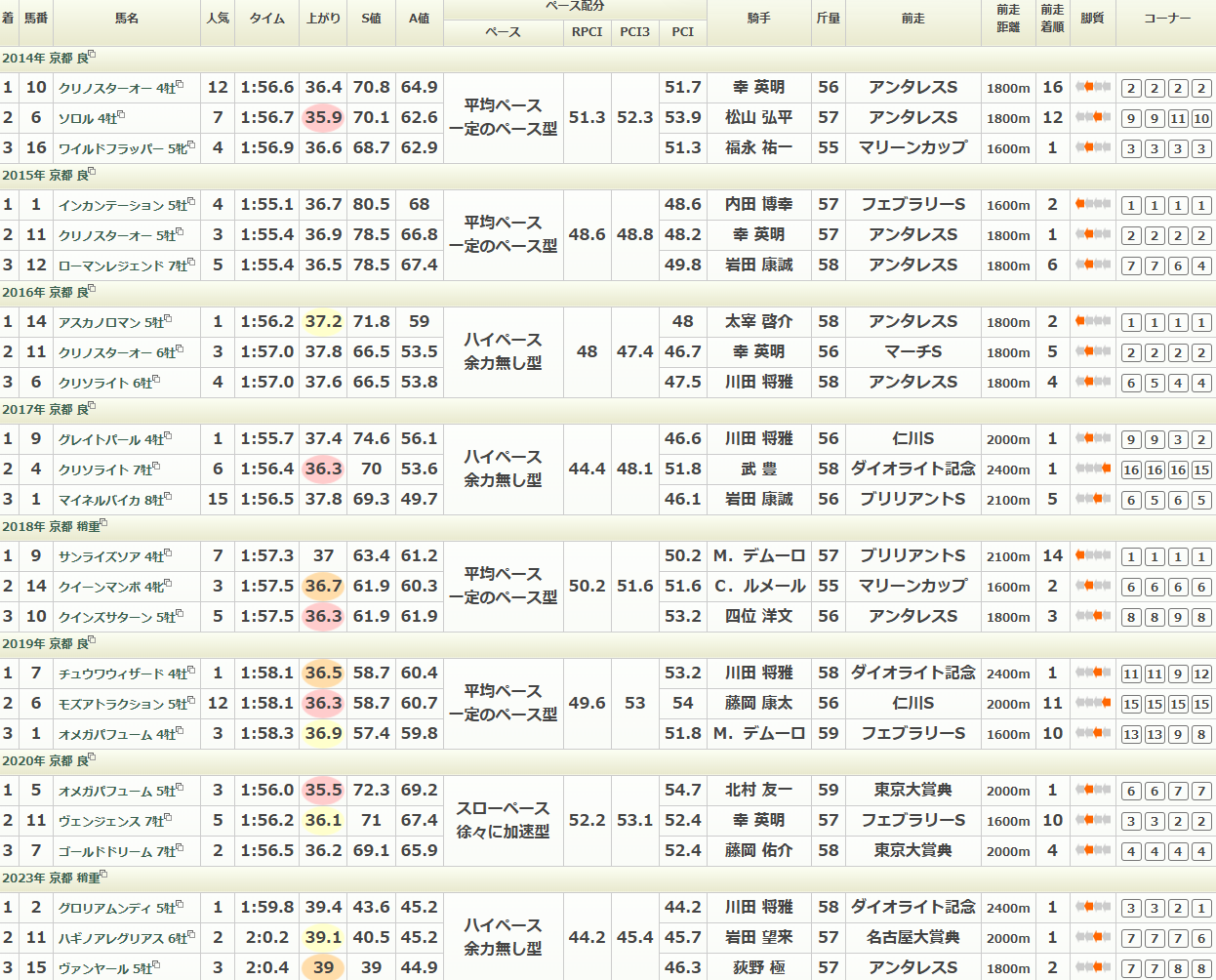Open horse page for チュウワウィザード 4牡
The image size is (1216, 980).
(x=123, y=674)
